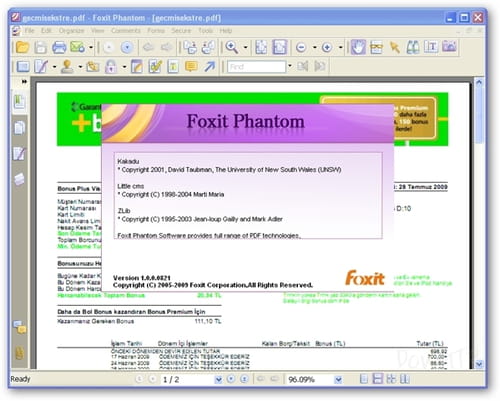Expand the zoom percentage dropdown
This screenshot has height=401, width=500.
[x=338, y=379]
